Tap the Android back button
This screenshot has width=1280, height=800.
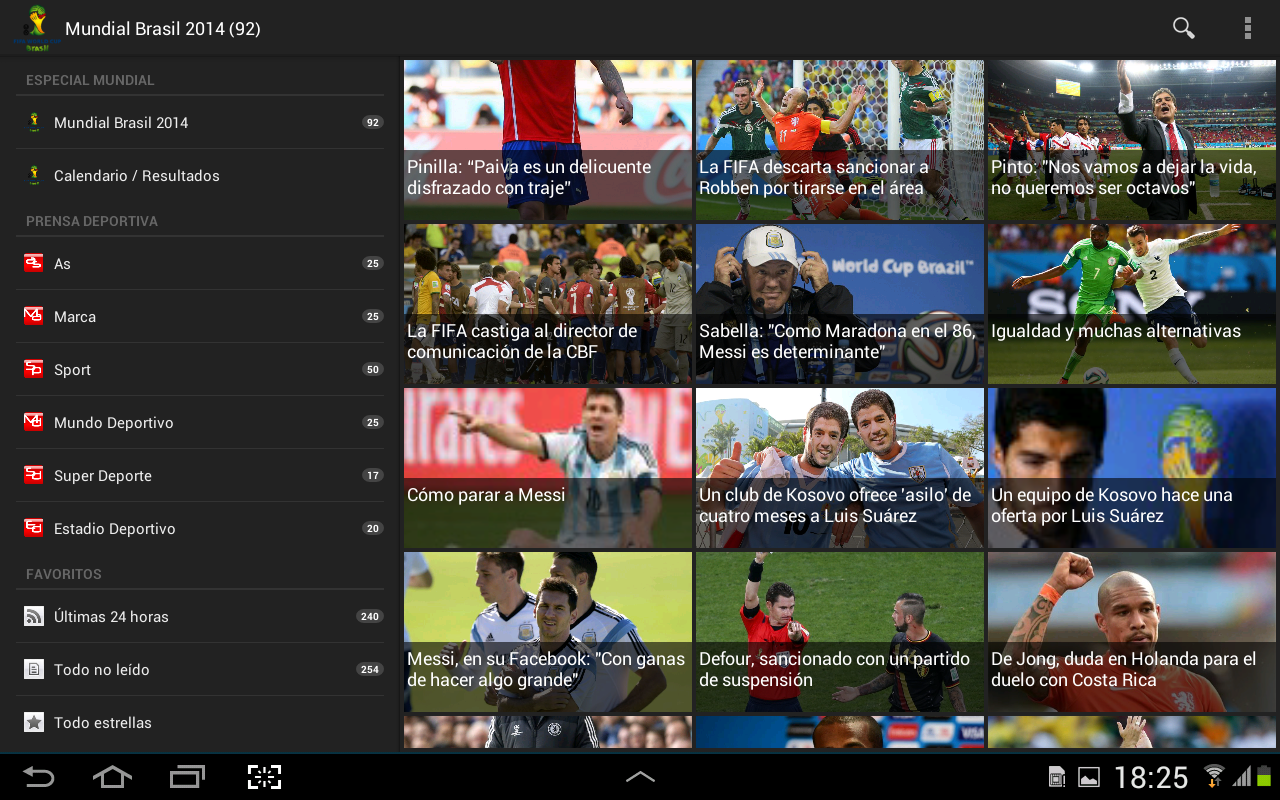point(39,777)
